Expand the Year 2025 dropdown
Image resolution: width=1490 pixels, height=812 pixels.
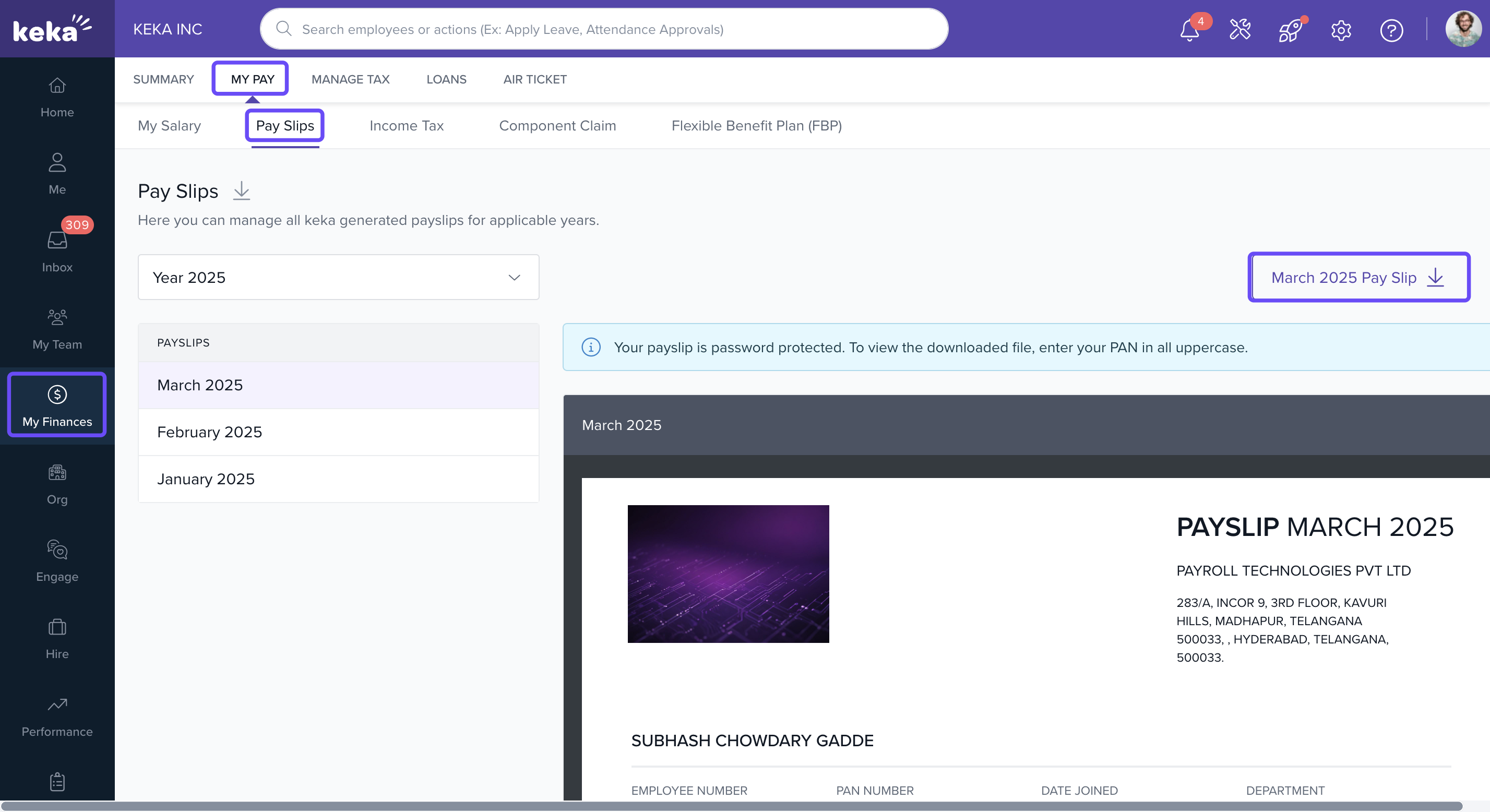pyautogui.click(x=338, y=277)
